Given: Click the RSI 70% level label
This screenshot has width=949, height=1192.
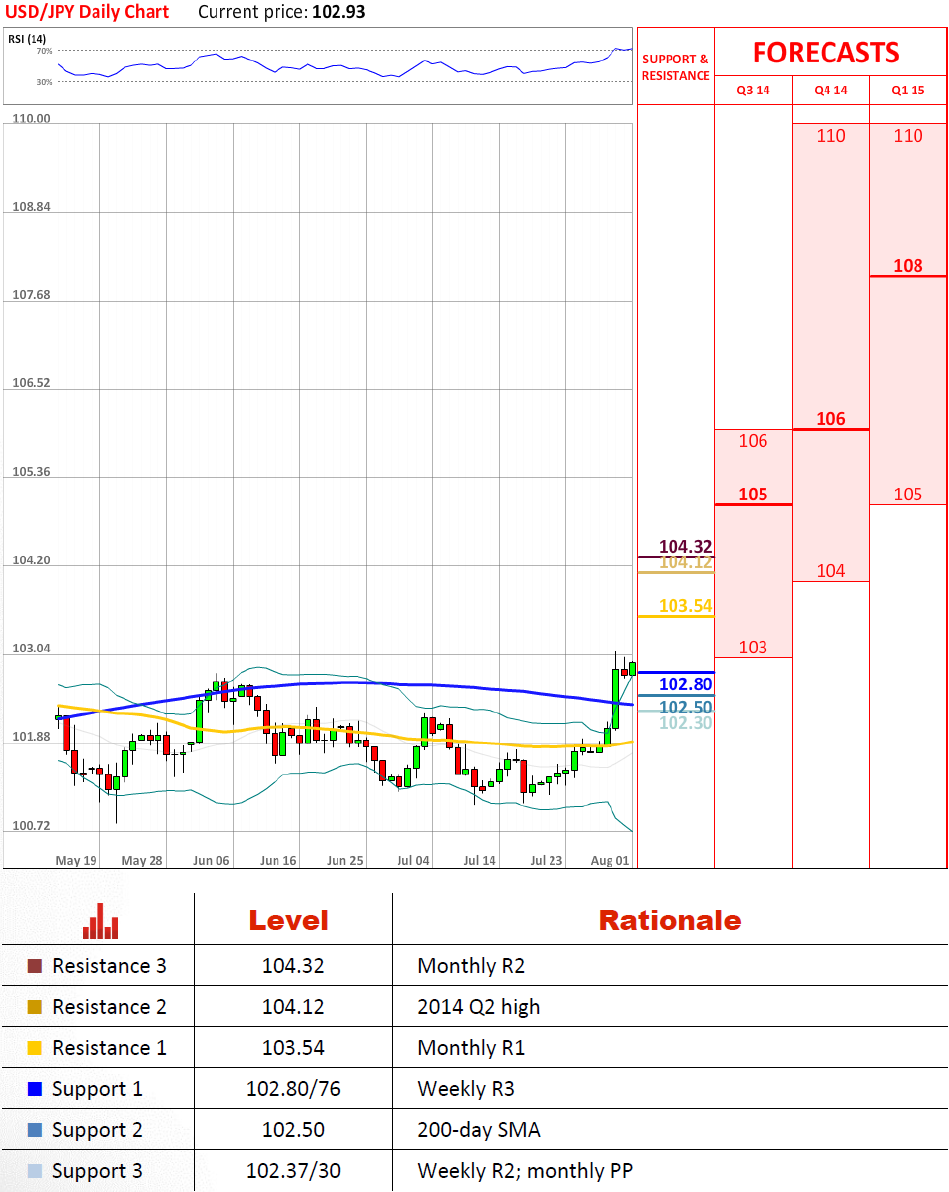Looking at the screenshot, I should [44, 51].
